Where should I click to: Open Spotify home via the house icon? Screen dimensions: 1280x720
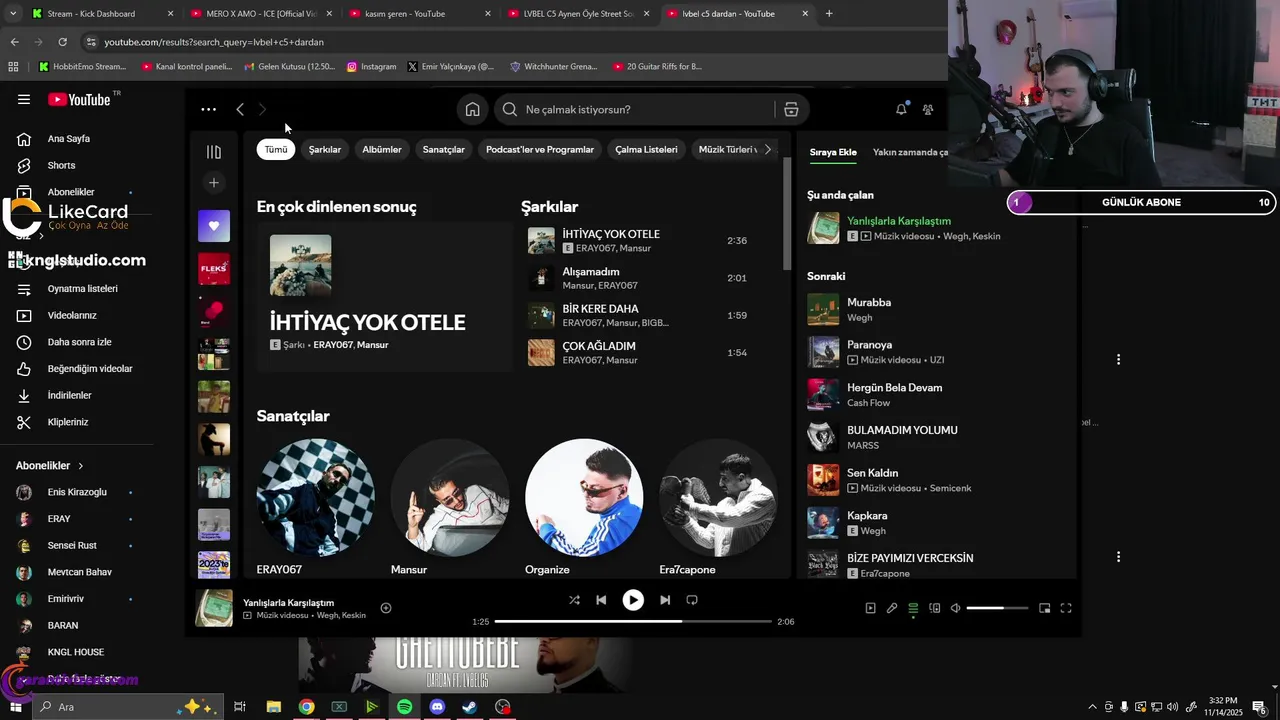pos(472,109)
